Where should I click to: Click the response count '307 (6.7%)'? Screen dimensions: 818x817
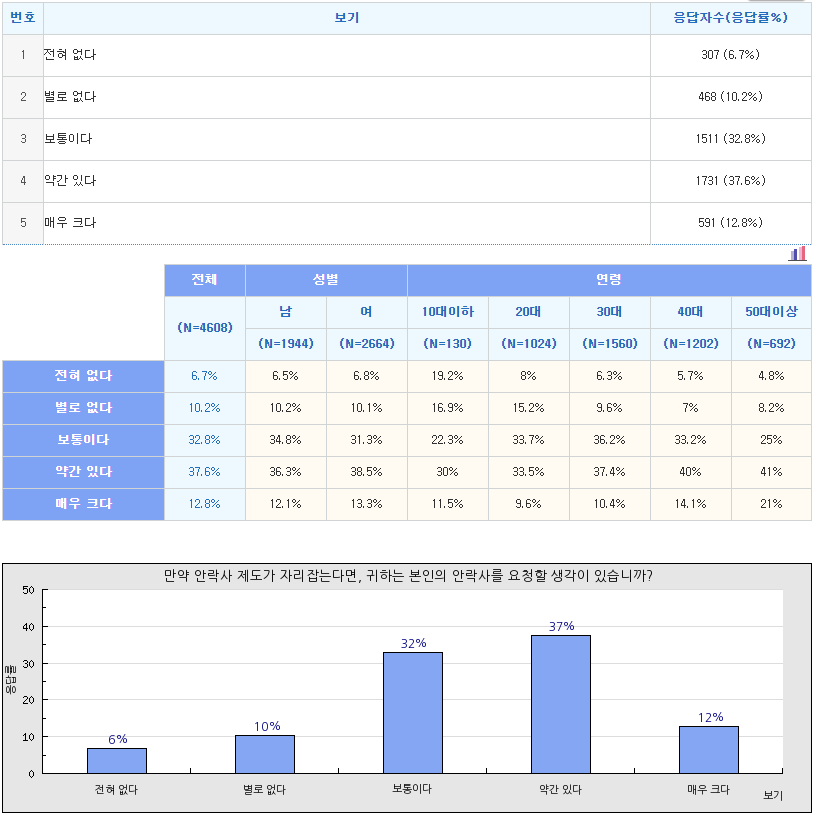[730, 55]
